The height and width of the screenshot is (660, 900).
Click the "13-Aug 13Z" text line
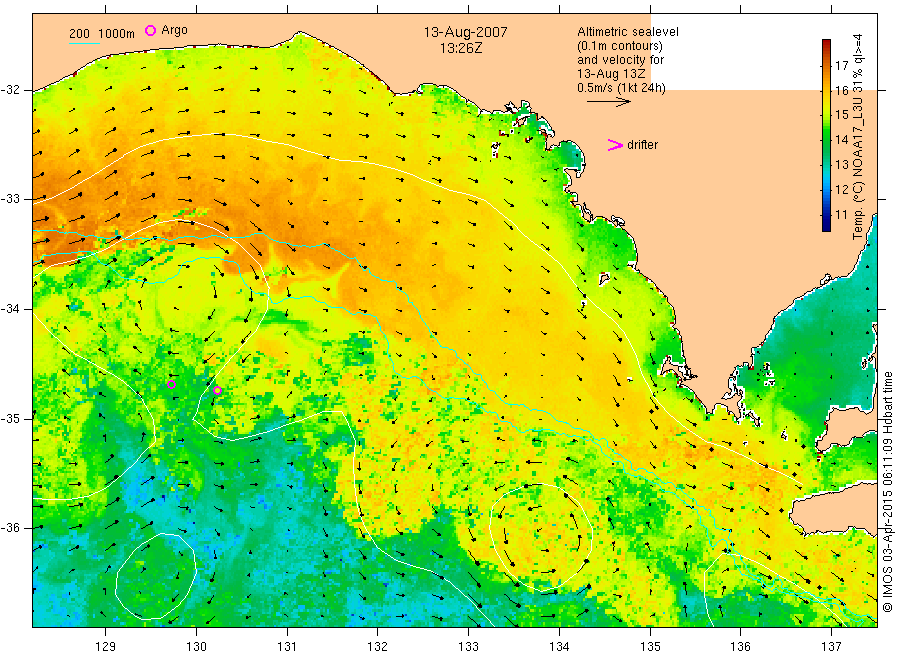point(611,74)
